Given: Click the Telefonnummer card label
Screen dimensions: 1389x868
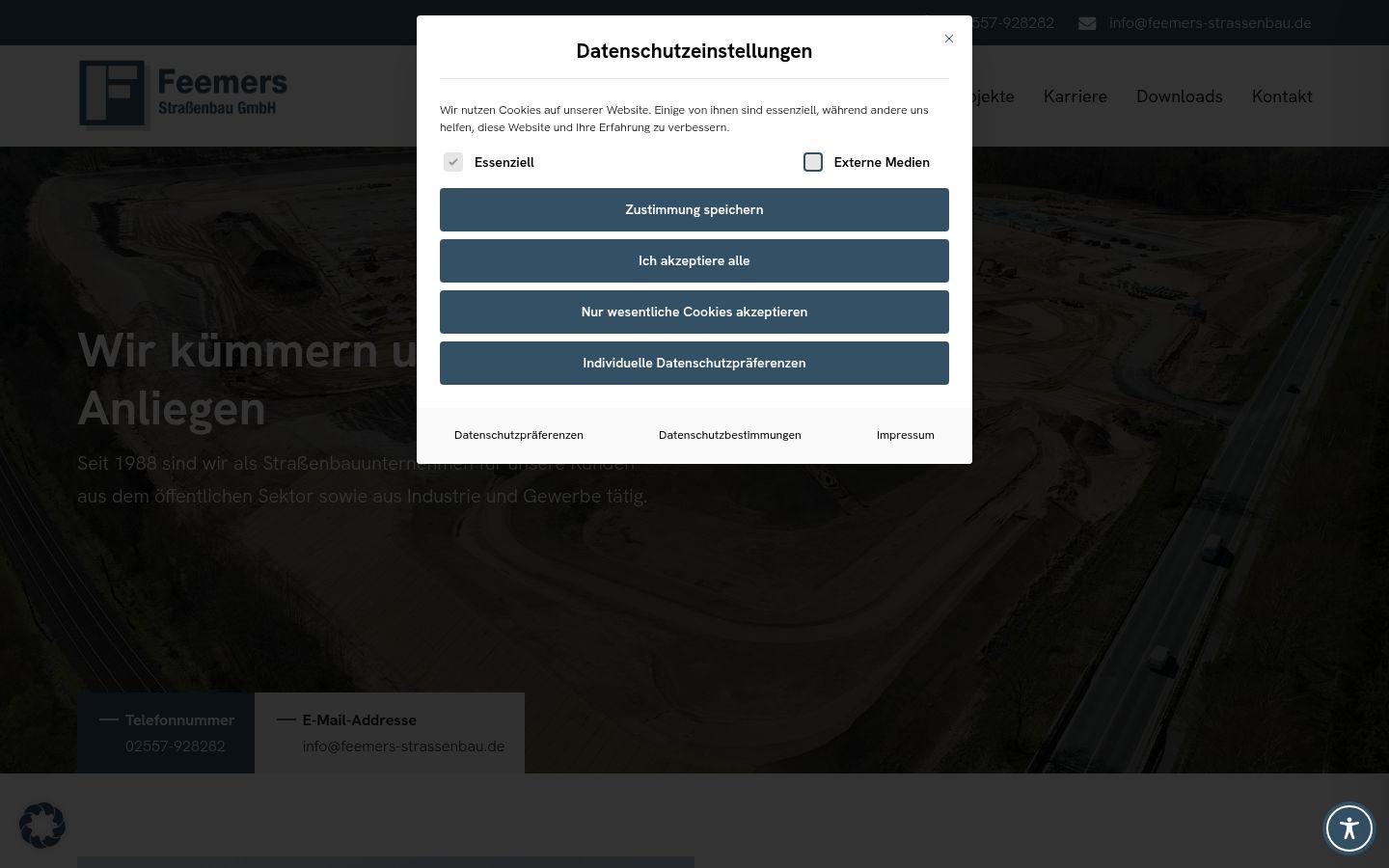Looking at the screenshot, I should (179, 720).
